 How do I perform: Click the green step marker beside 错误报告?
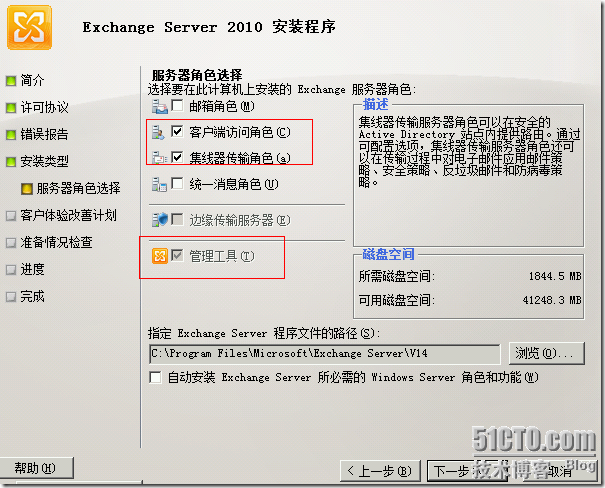pos(11,135)
